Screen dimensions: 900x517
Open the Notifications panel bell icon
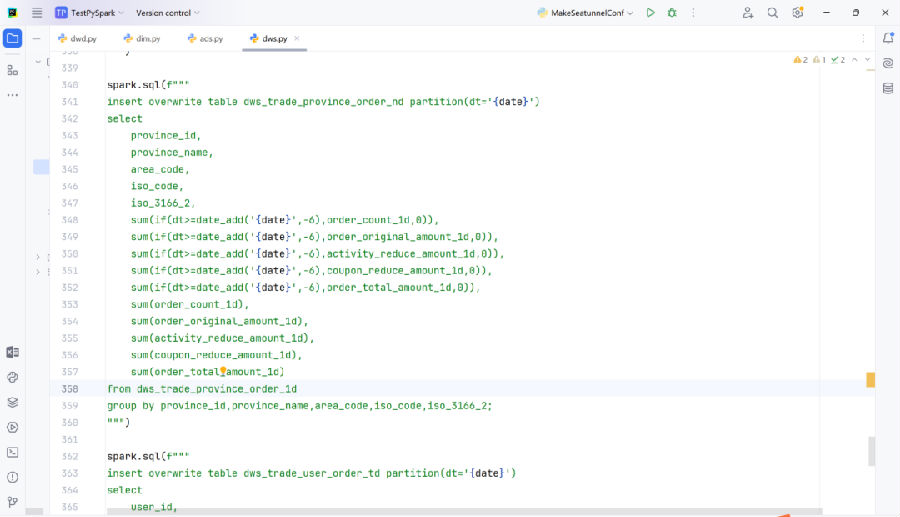pos(887,38)
